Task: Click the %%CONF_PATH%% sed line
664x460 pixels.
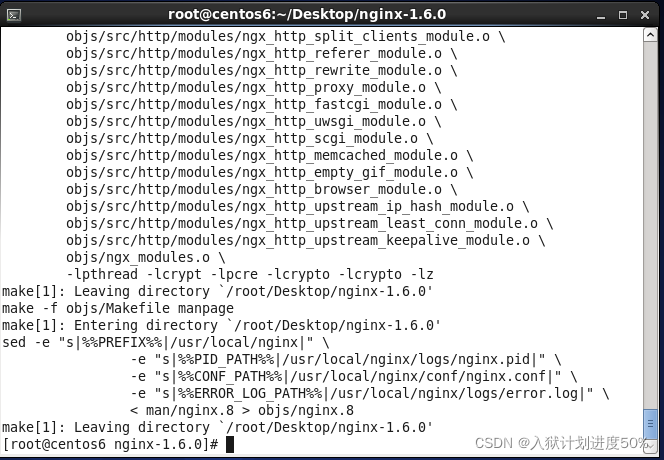Action: pos(354,376)
